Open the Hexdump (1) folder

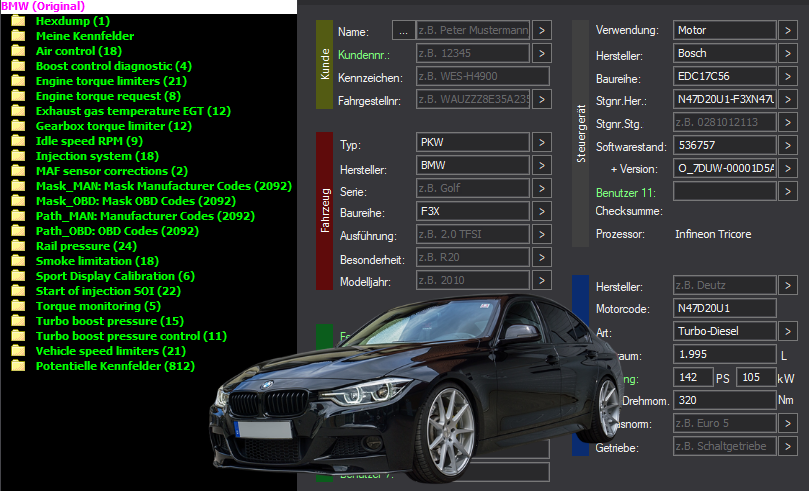tap(72, 21)
